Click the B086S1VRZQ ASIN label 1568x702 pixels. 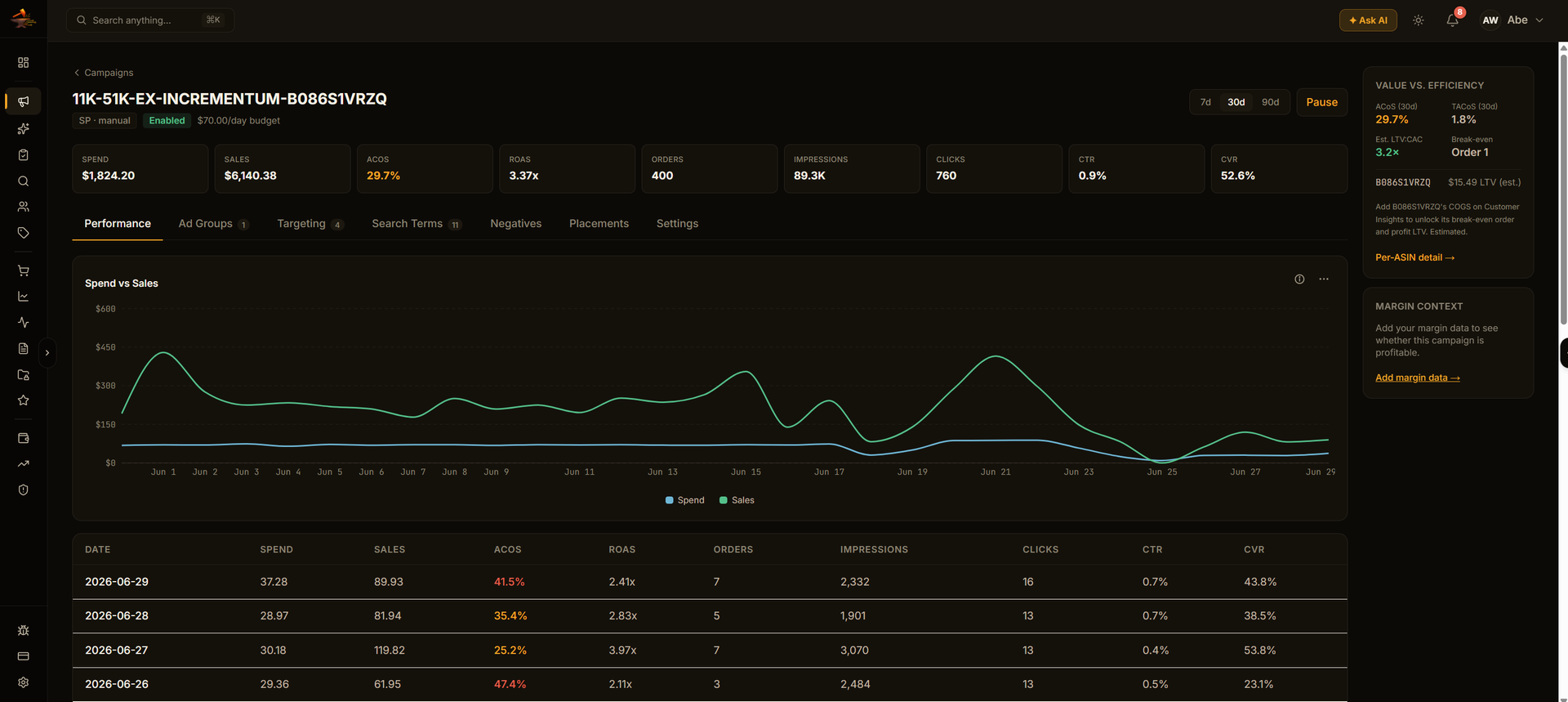(x=1403, y=182)
